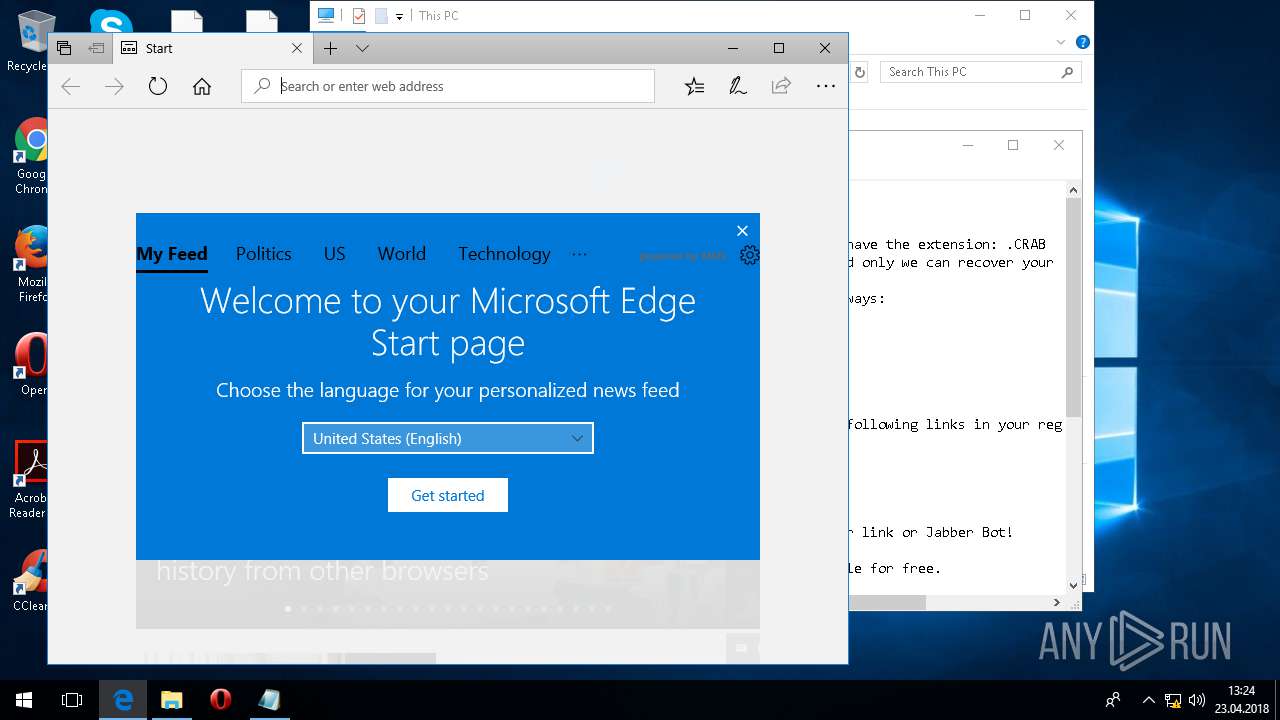Open network status tray icon
The height and width of the screenshot is (720, 1280).
(x=1173, y=700)
